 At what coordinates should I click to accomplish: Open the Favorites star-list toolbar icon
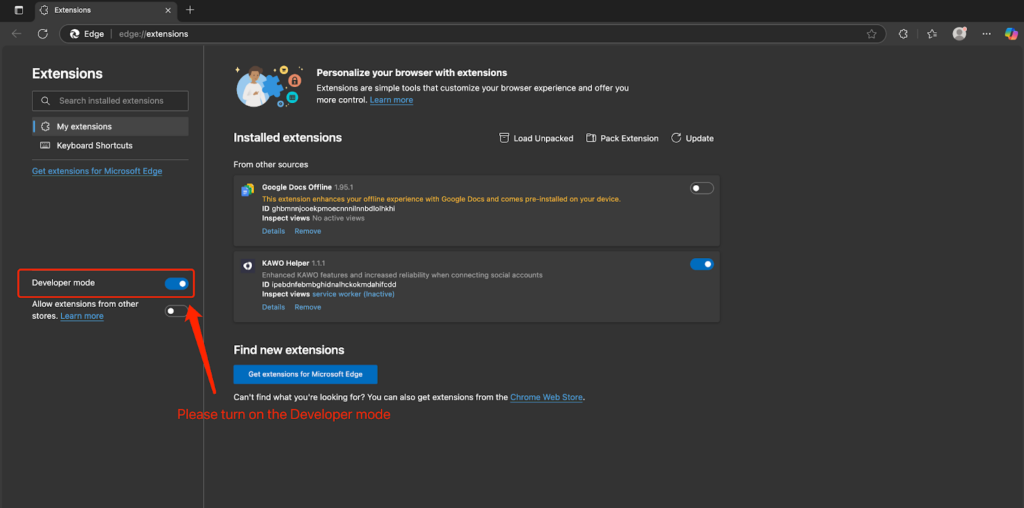tap(931, 33)
